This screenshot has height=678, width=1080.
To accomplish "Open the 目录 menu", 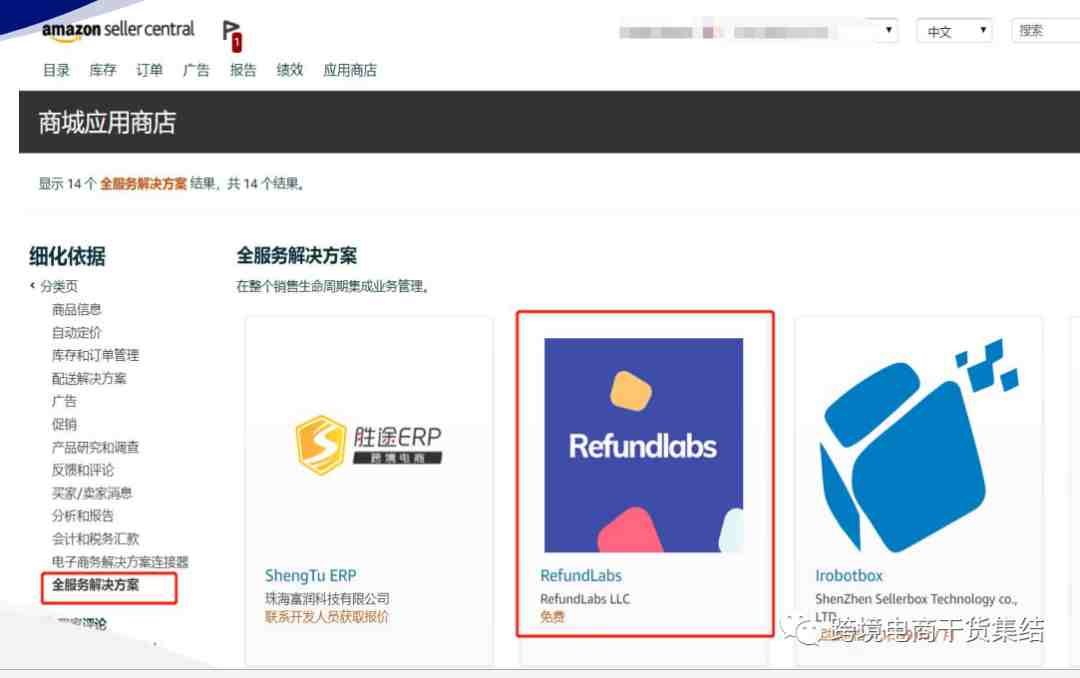I will (x=56, y=70).
